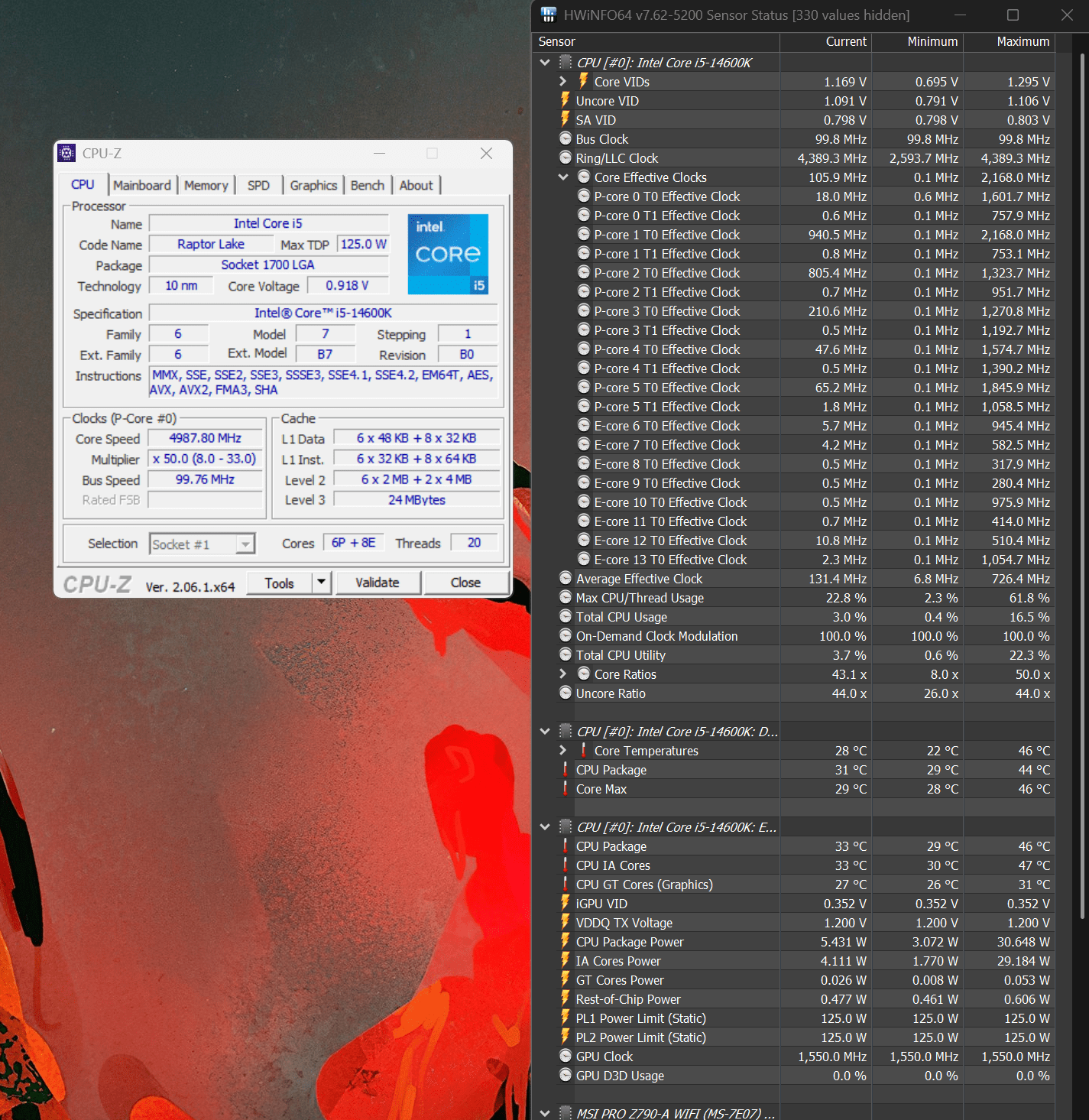Collapse the i5-14600K: E... sensor group
Image resolution: width=1089 pixels, height=1120 pixels.
coord(545,826)
